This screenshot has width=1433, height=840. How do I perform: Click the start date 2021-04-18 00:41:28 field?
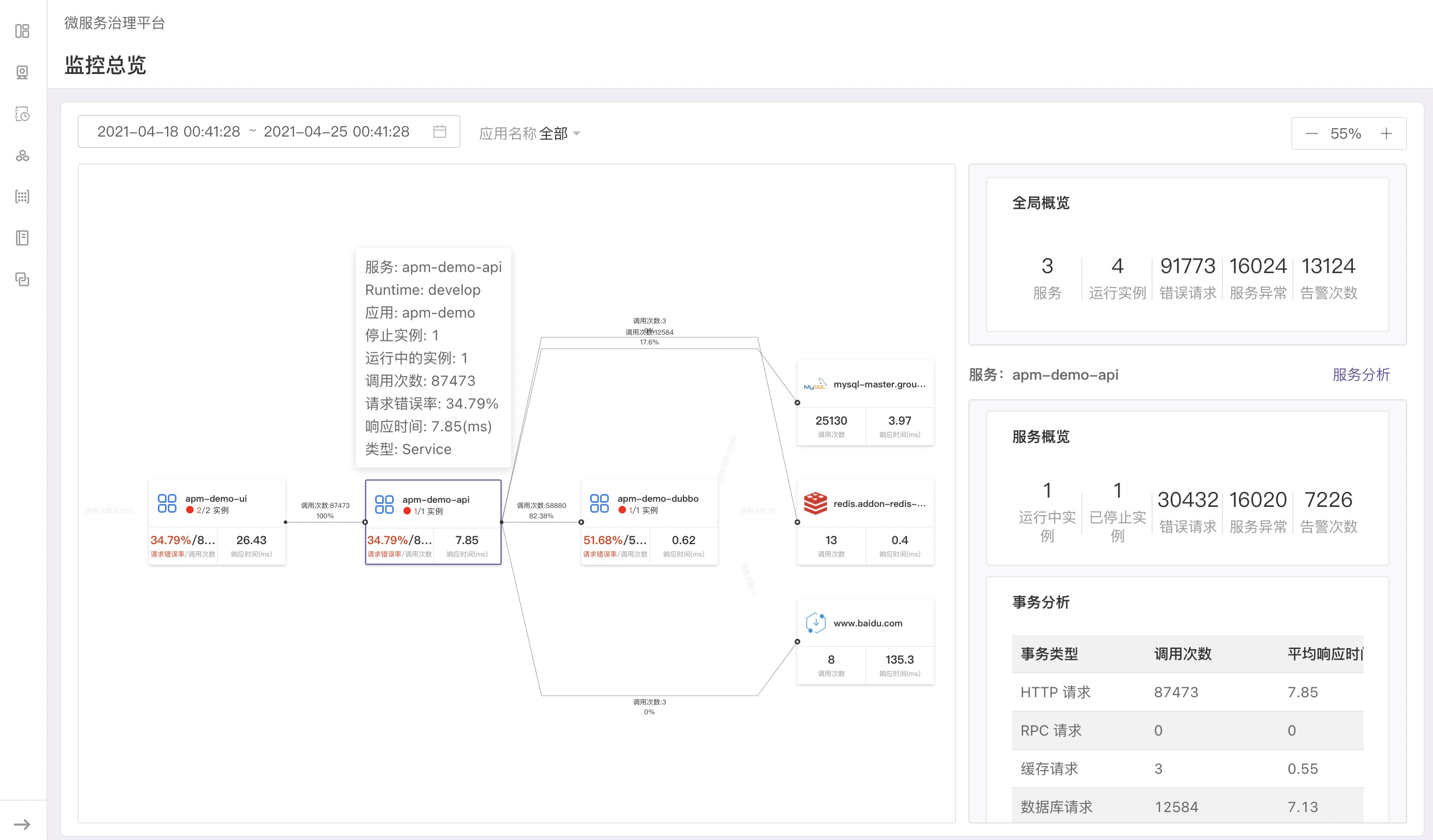point(169,131)
